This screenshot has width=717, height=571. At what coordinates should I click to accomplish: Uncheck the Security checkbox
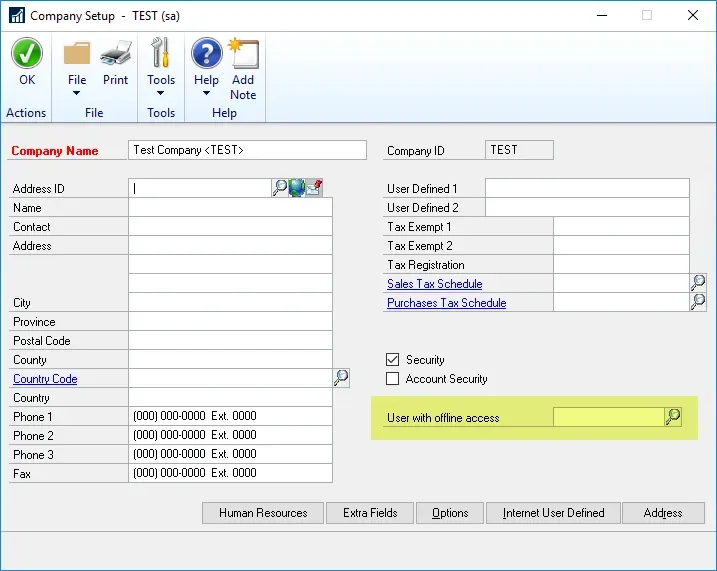[x=393, y=360]
